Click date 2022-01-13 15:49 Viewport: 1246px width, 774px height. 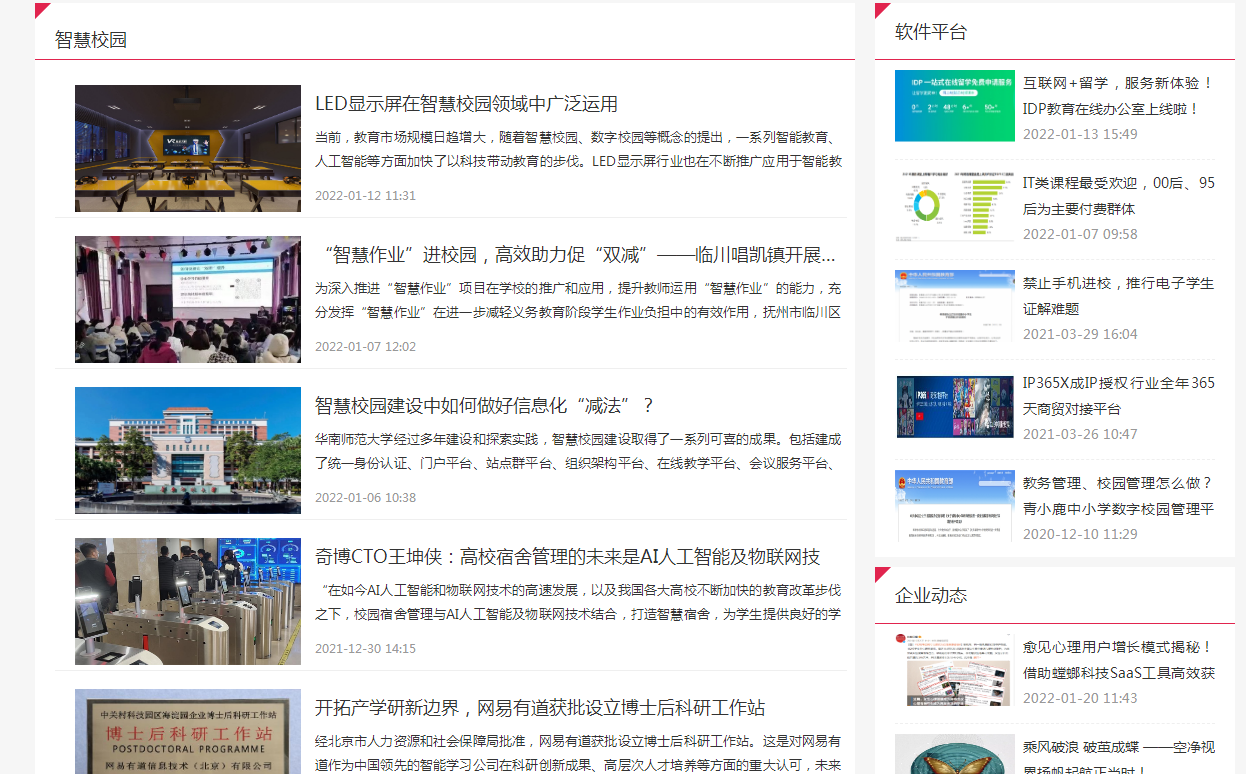(x=1080, y=134)
